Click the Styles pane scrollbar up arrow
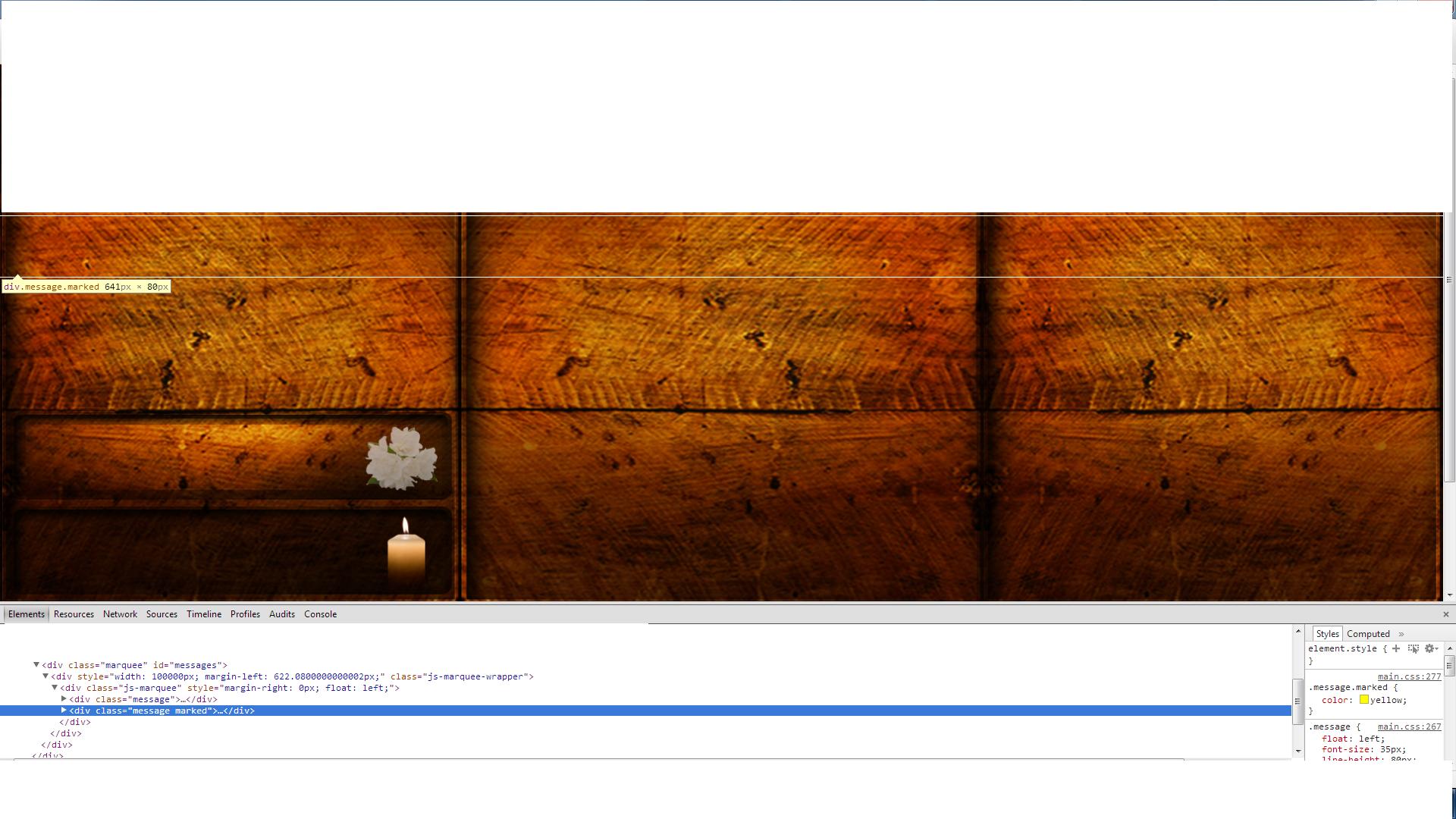Viewport: 1456px width, 819px height. click(x=1450, y=648)
